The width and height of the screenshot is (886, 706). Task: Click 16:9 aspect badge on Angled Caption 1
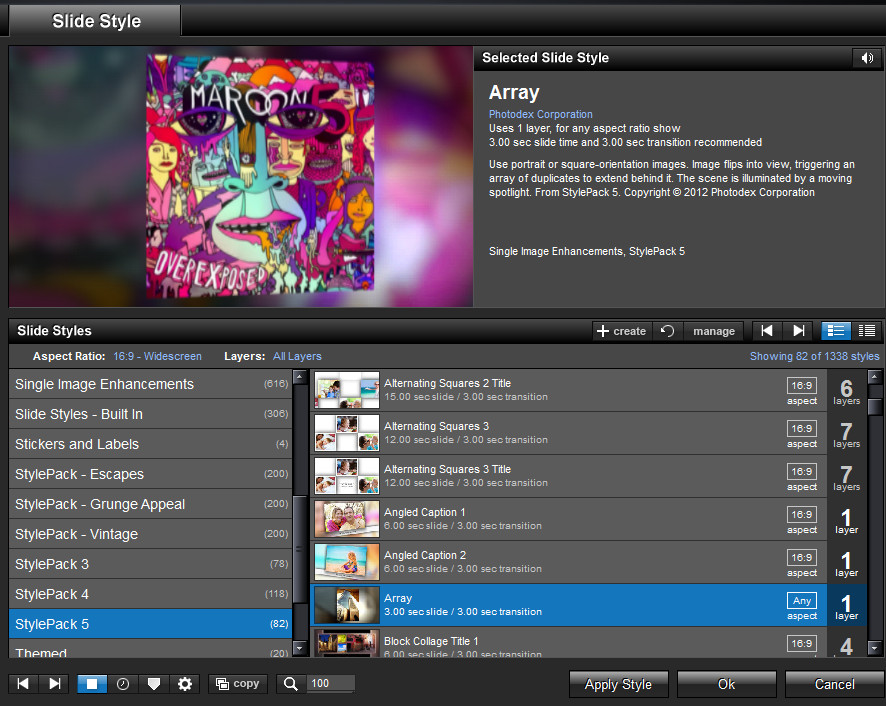pos(802,514)
